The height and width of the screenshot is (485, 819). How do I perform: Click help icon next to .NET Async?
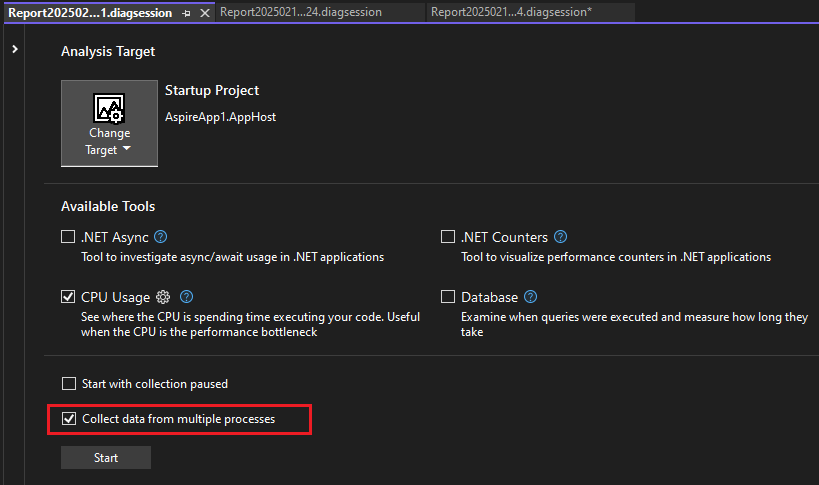[x=160, y=237]
